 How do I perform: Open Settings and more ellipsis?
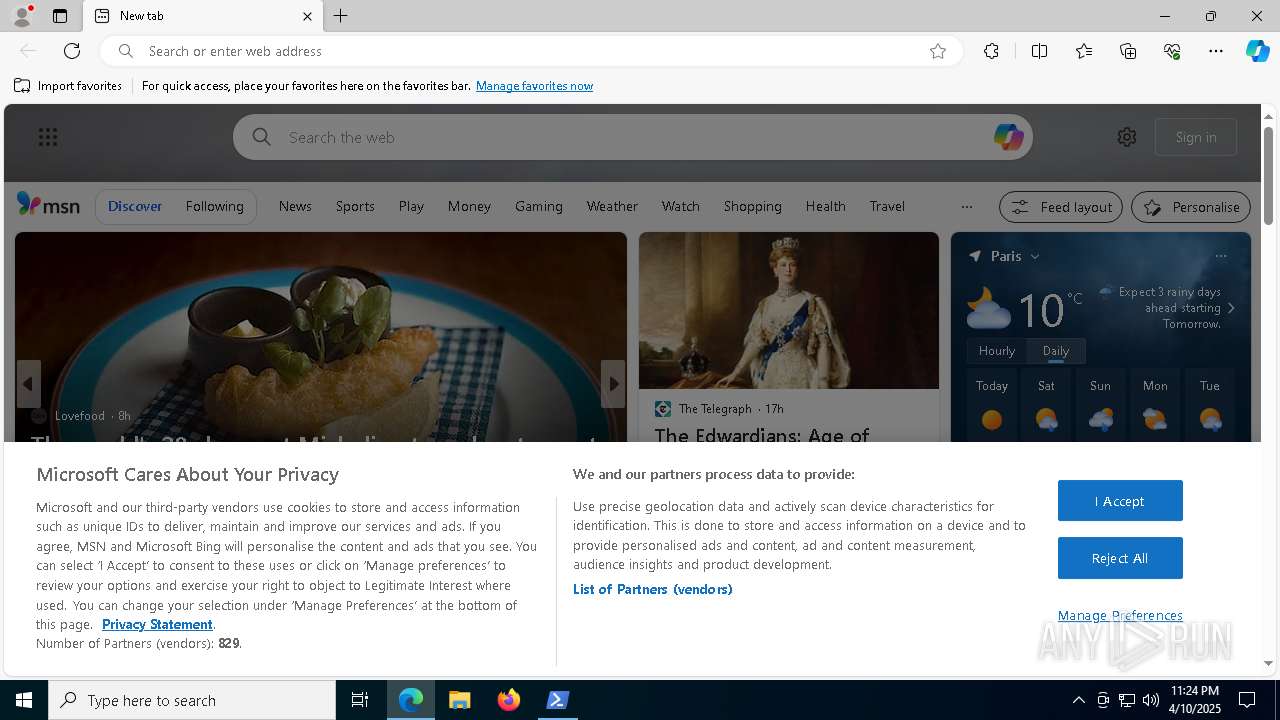click(1216, 51)
